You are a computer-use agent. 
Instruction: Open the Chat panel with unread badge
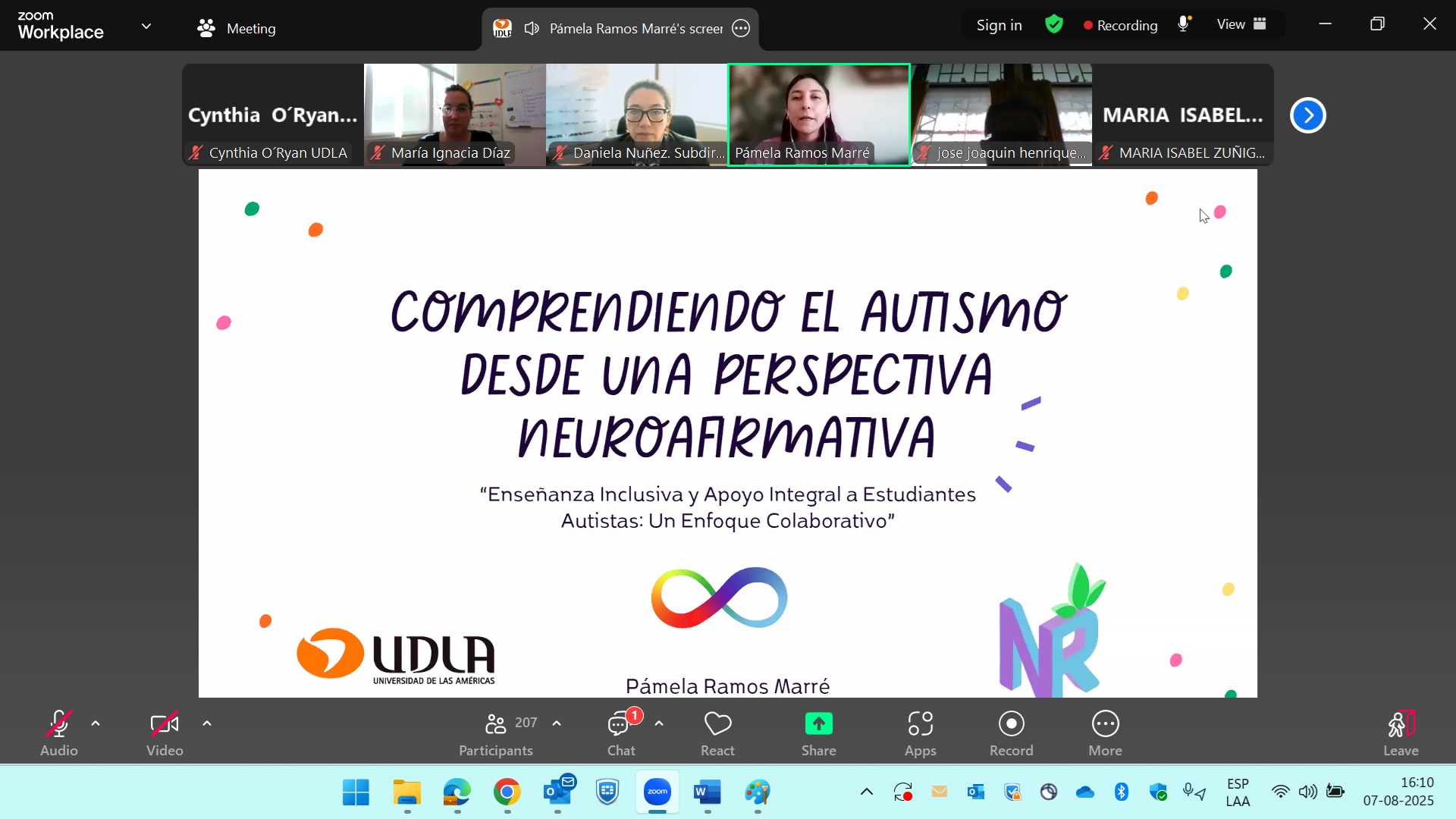click(x=621, y=733)
